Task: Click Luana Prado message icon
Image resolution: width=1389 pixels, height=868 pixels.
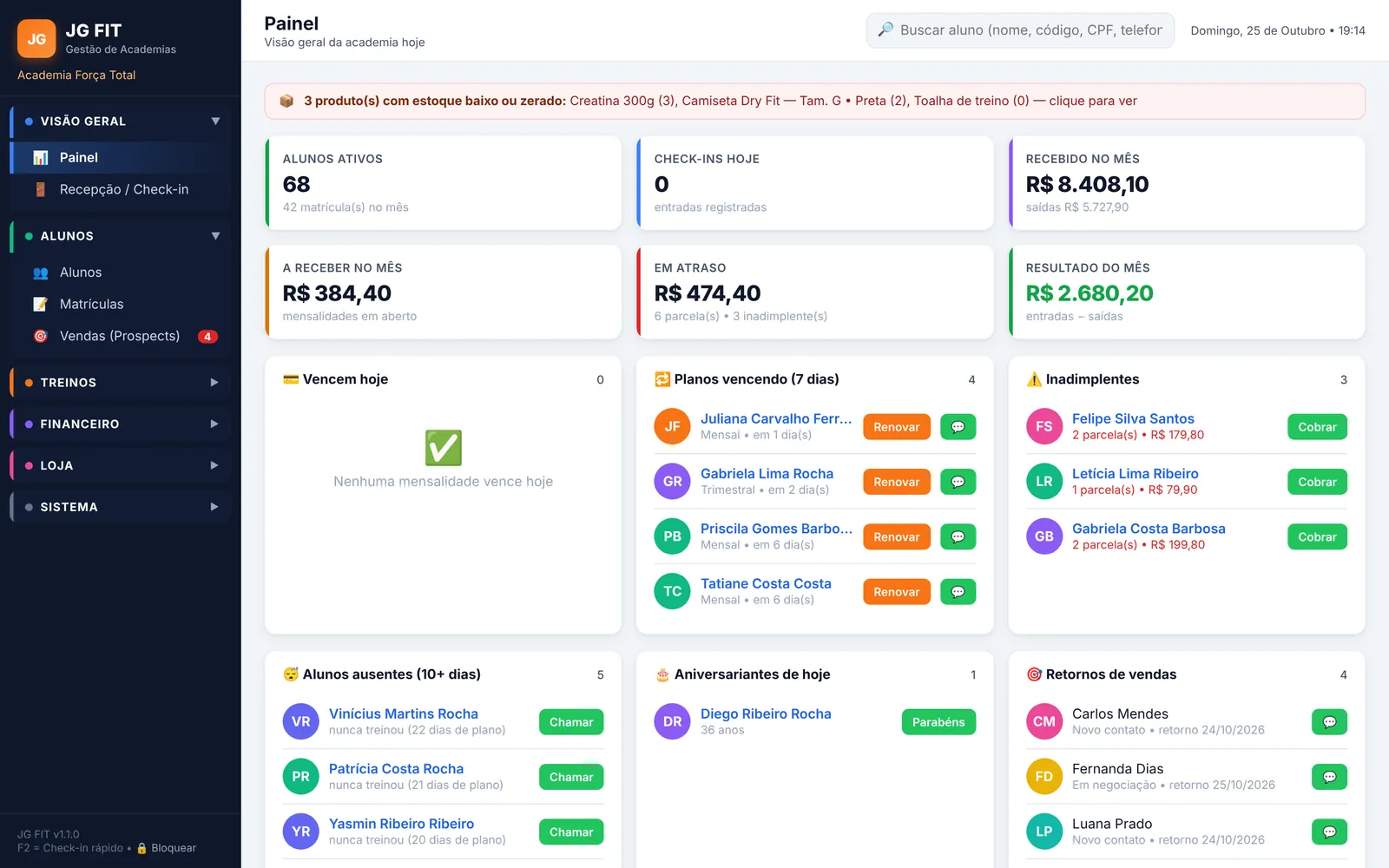Action: (x=1329, y=832)
